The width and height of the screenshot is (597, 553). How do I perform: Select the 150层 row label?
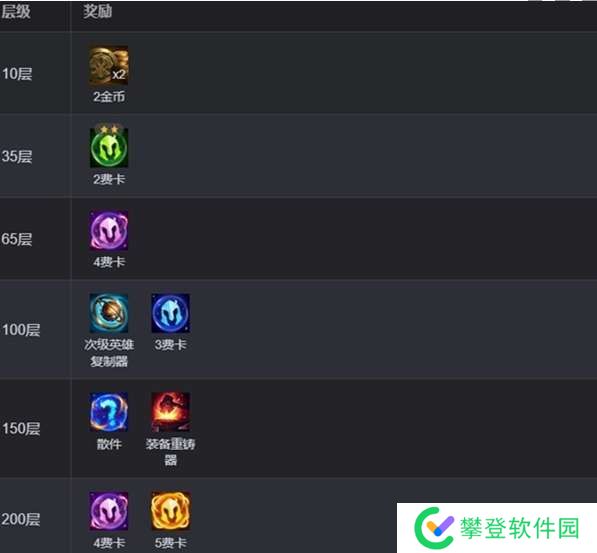(x=21, y=428)
